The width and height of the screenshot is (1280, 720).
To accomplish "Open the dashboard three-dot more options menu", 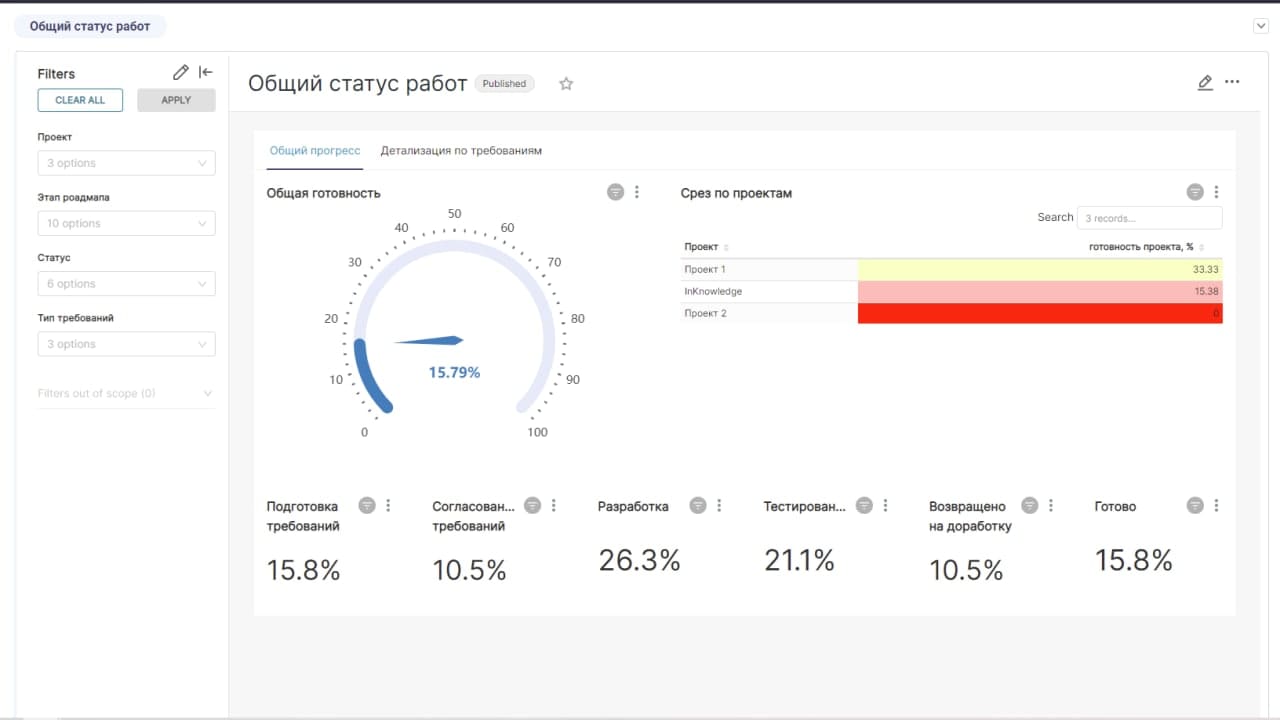I will (x=1232, y=82).
